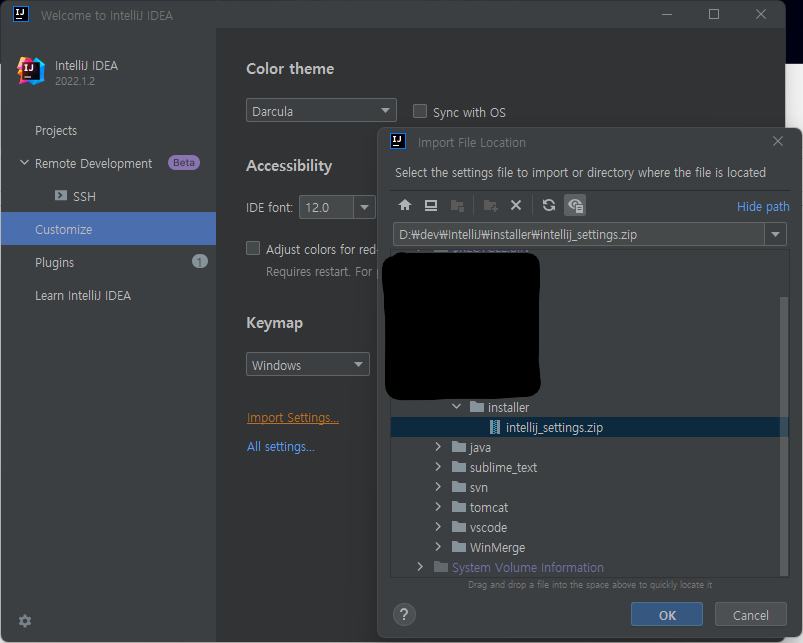This screenshot has width=803, height=643.
Task: Toggle show hidden files and directories icon
Action: [x=575, y=205]
